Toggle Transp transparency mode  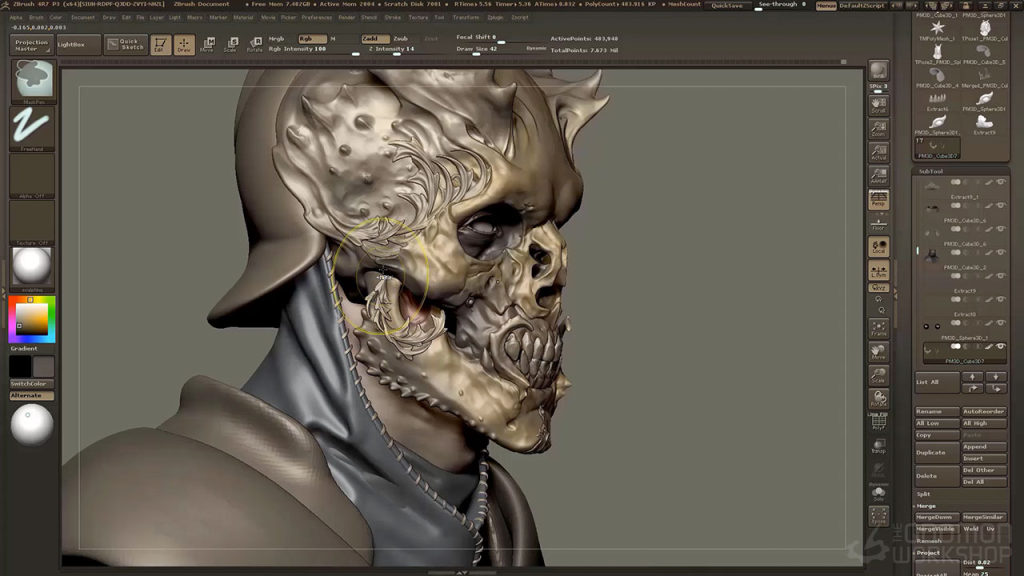pyautogui.click(x=878, y=446)
